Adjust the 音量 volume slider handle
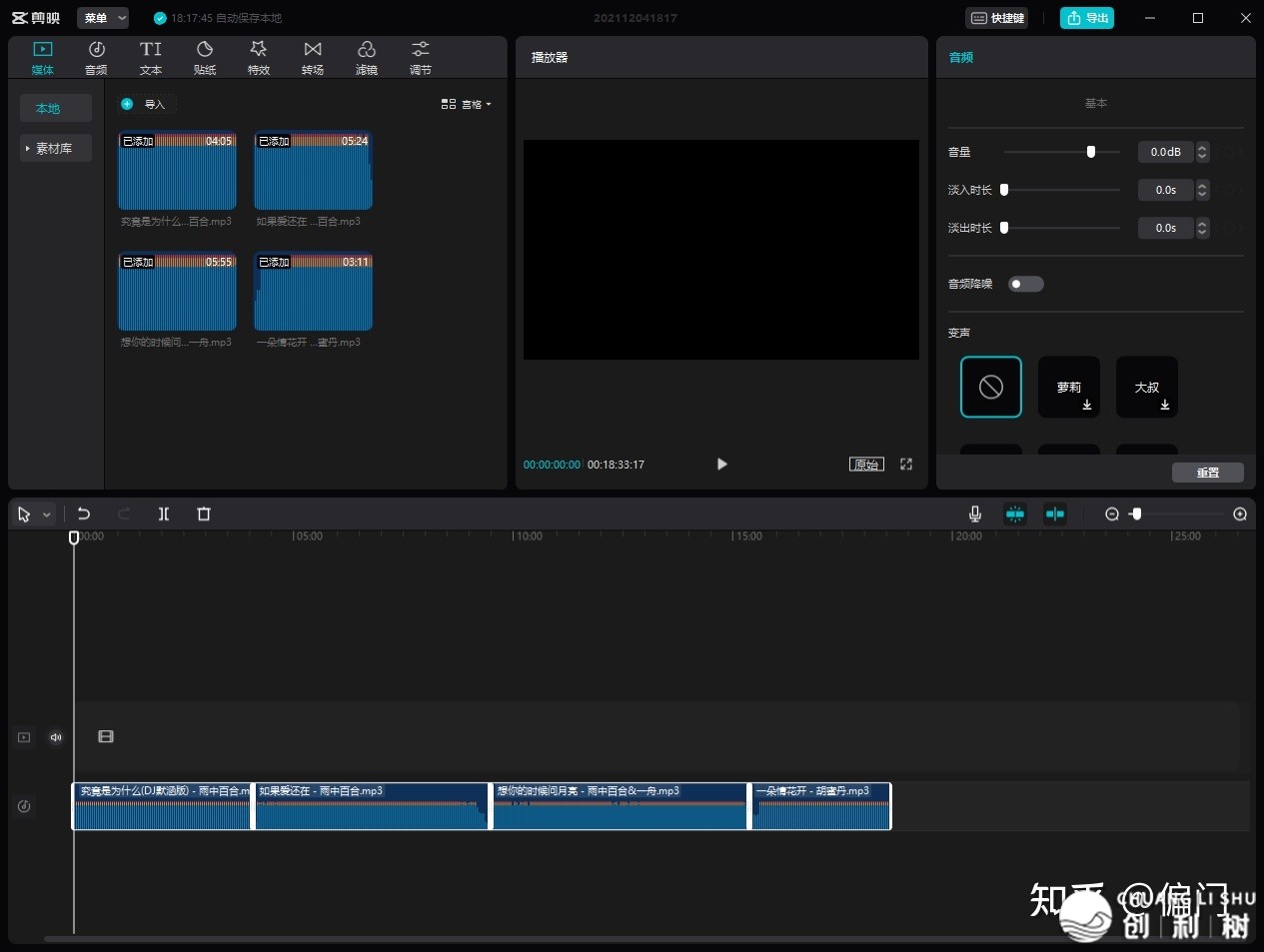 pos(1091,152)
